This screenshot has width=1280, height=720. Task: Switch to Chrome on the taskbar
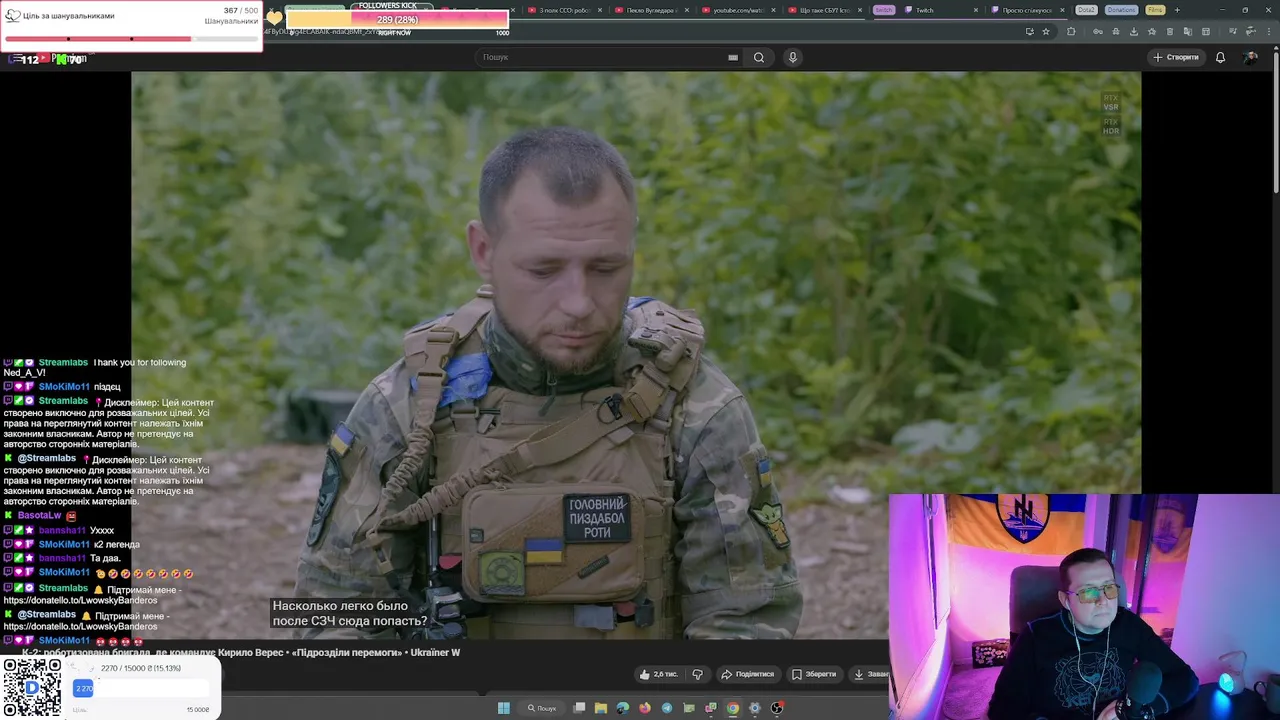point(733,708)
